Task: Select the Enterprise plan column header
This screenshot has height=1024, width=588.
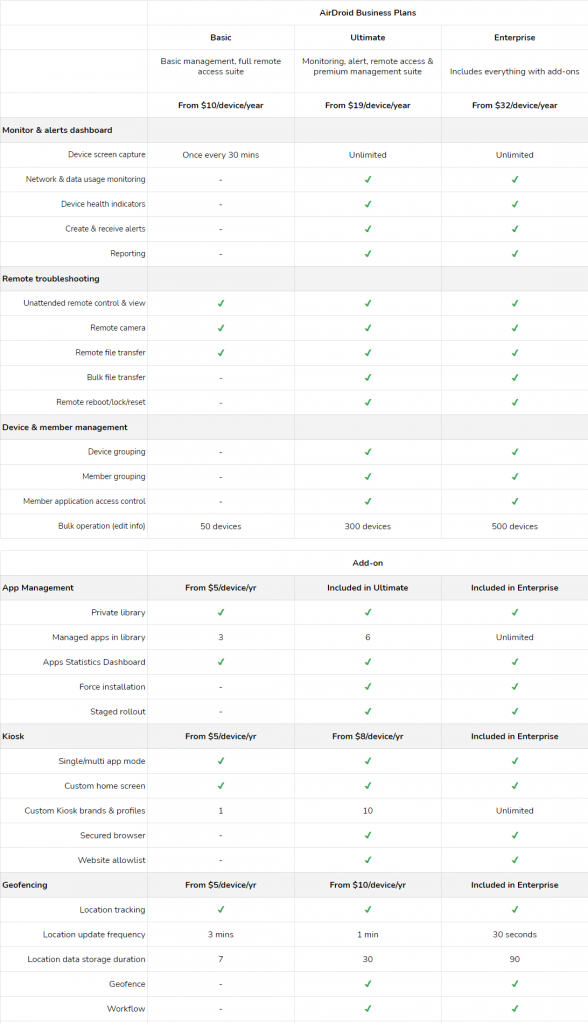Action: (515, 37)
